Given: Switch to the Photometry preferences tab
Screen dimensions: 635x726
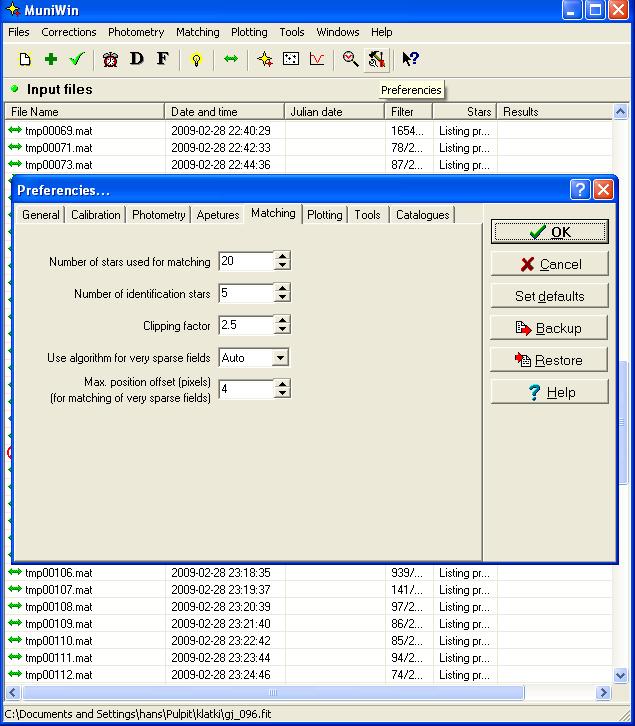Looking at the screenshot, I should 158,215.
